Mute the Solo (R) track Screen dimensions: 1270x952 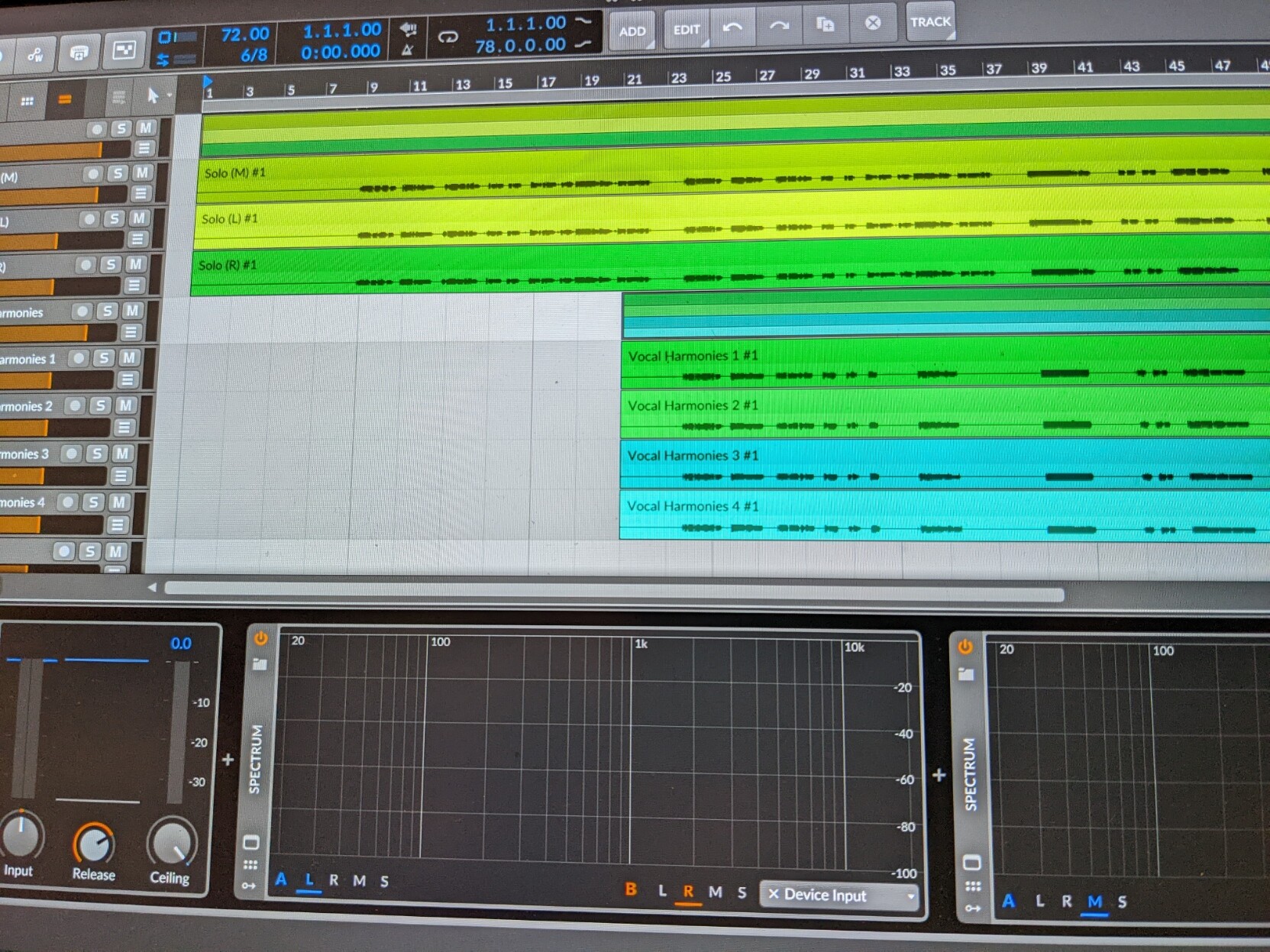point(135,264)
